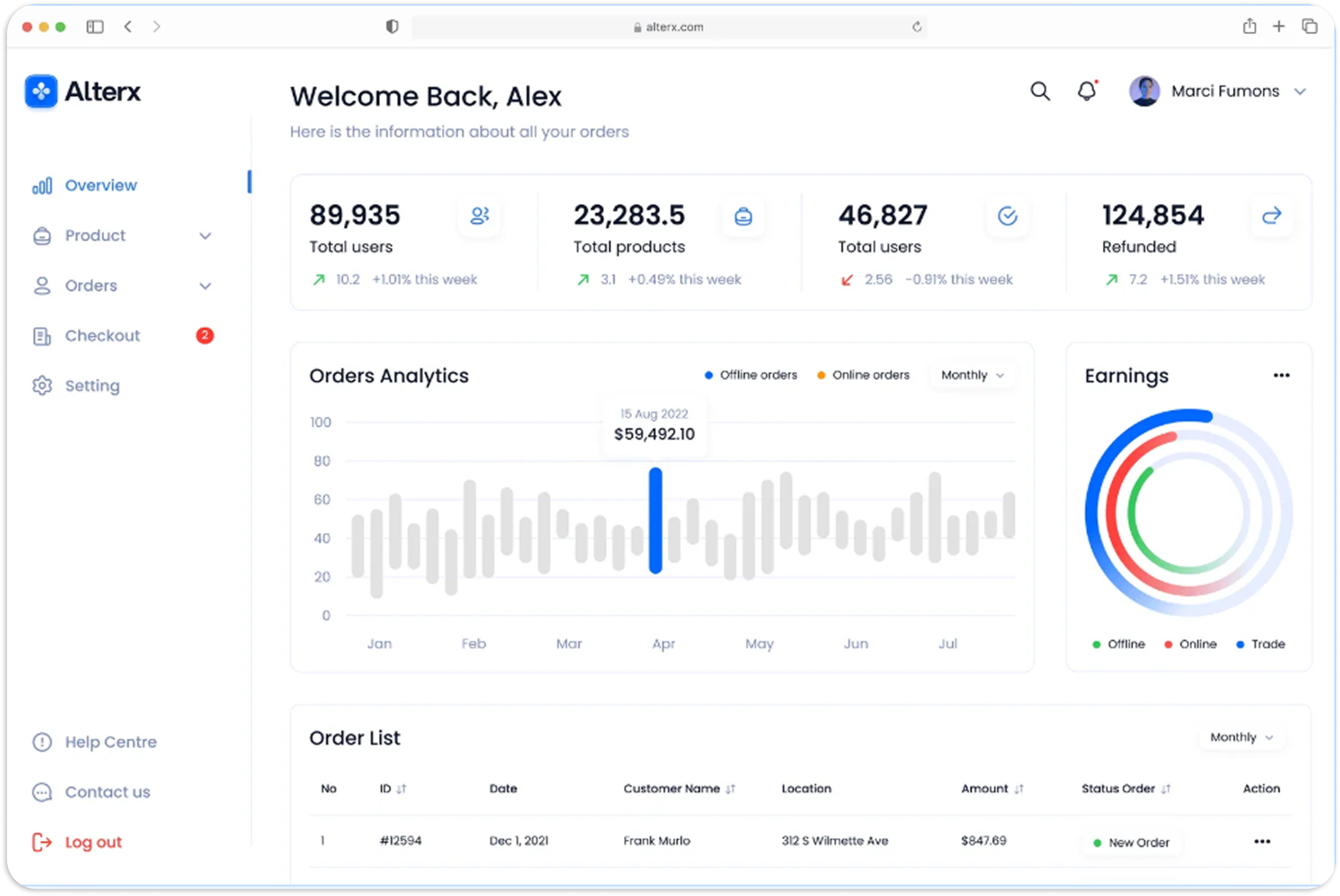Click the Log out arrow icon

pyautogui.click(x=42, y=842)
